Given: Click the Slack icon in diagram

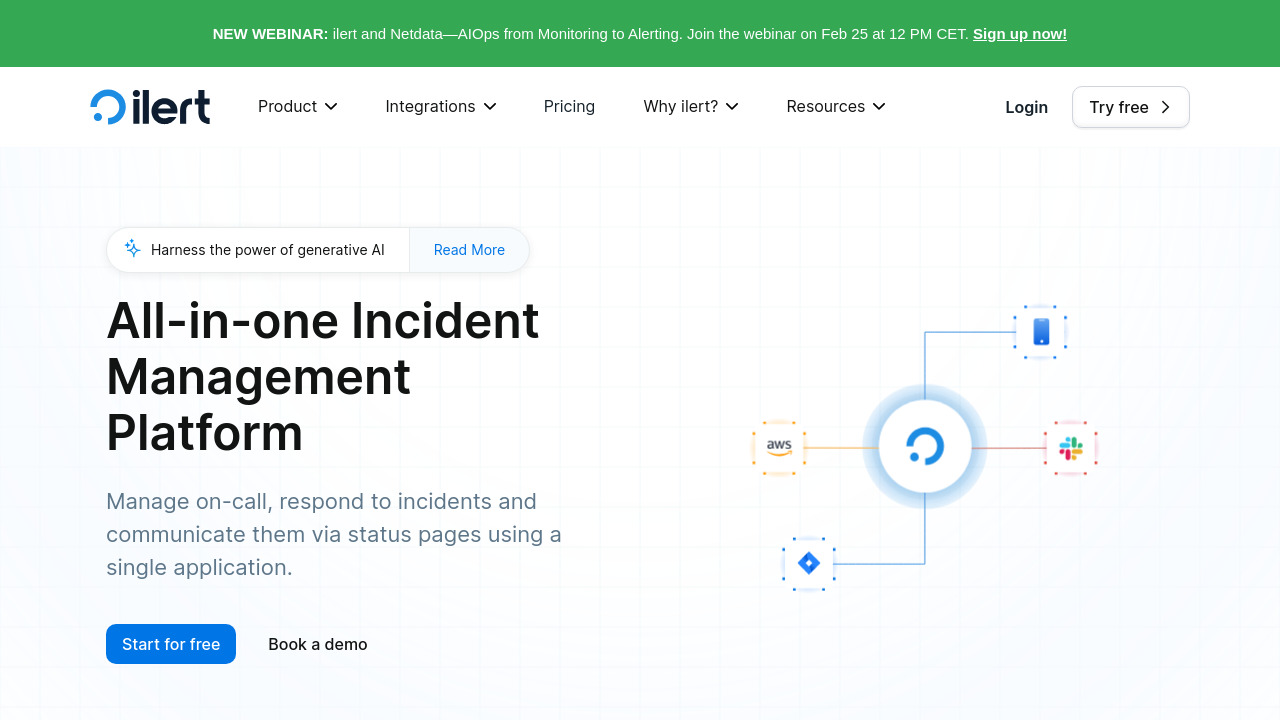Looking at the screenshot, I should tap(1071, 448).
